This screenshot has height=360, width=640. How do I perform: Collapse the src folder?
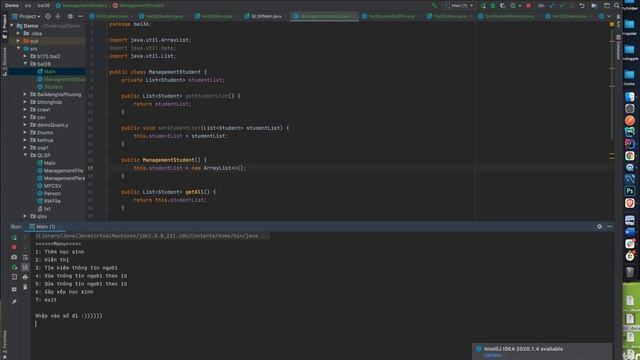point(18,49)
